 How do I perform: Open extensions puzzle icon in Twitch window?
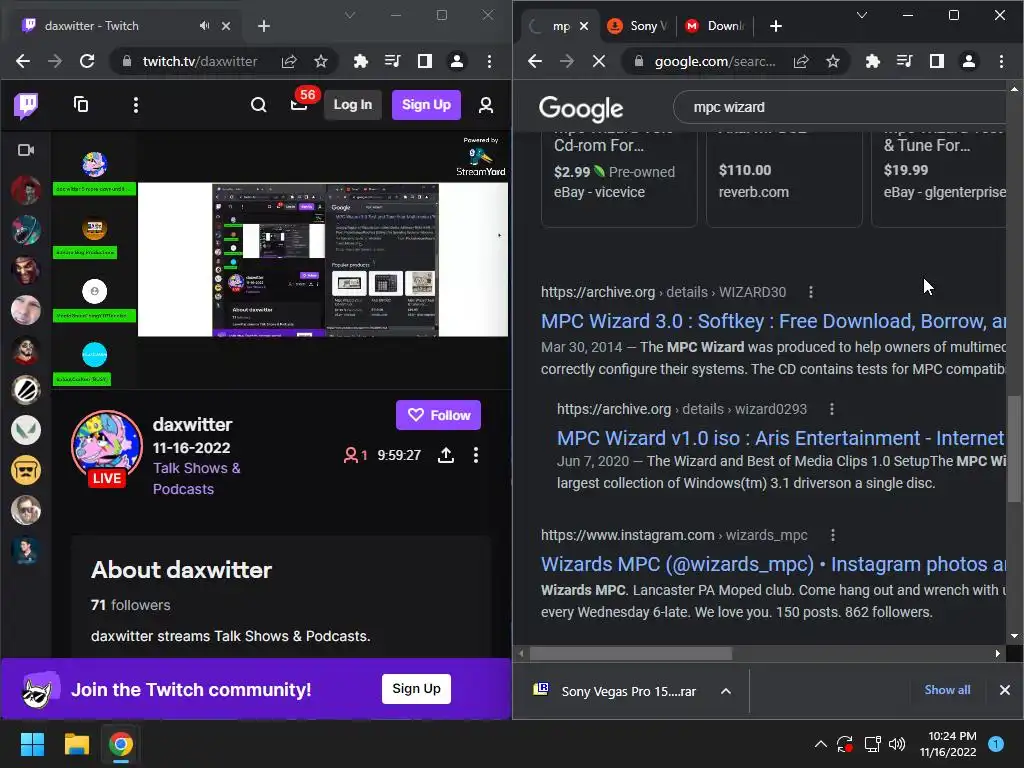click(x=360, y=61)
